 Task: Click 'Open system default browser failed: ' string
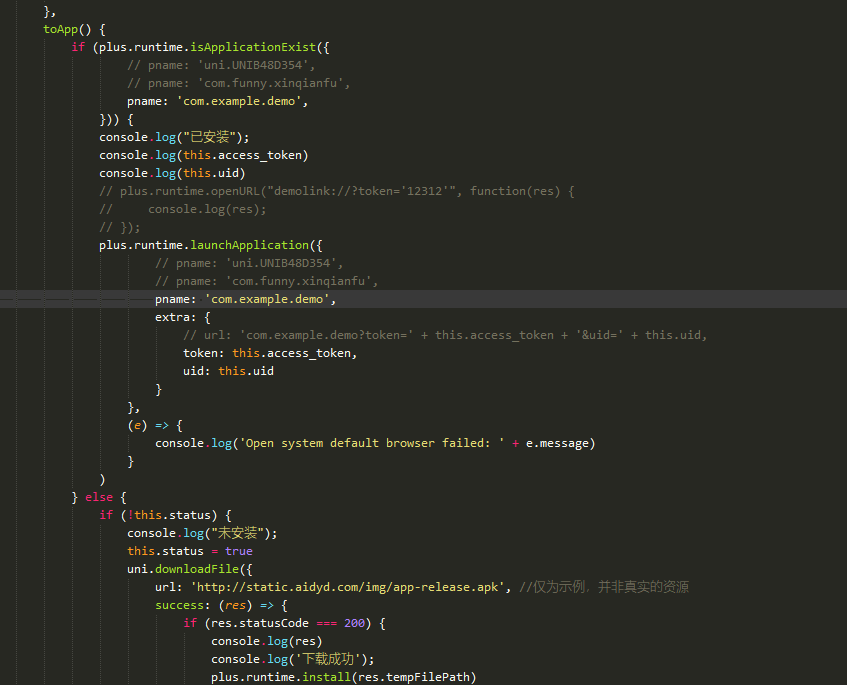click(373, 443)
